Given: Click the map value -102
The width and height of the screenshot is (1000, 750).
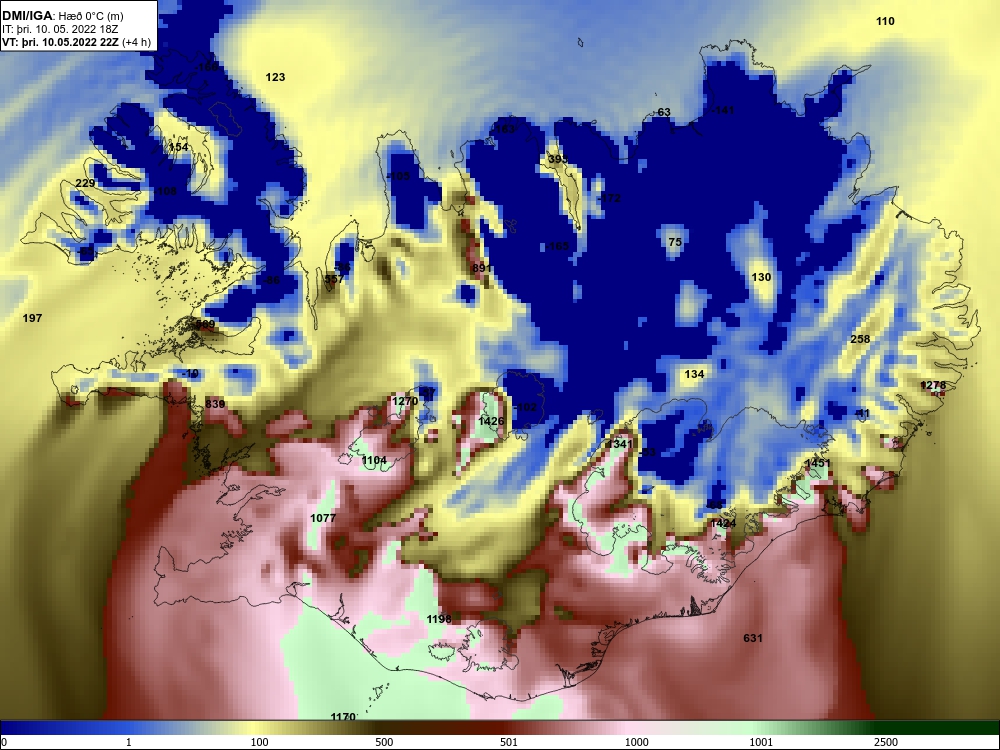Looking at the screenshot, I should tap(526, 408).
